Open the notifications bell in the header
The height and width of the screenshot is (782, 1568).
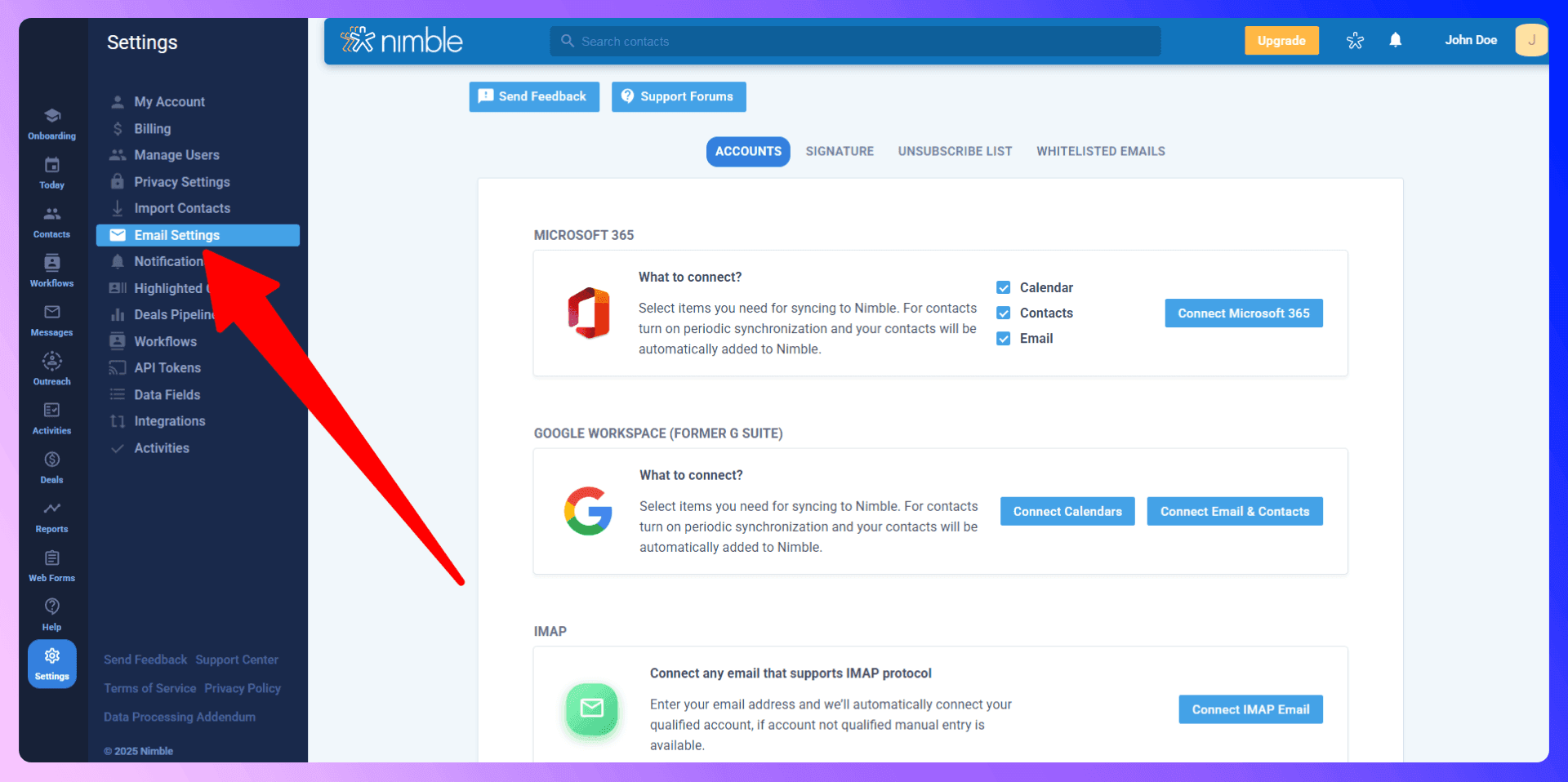(x=1395, y=40)
